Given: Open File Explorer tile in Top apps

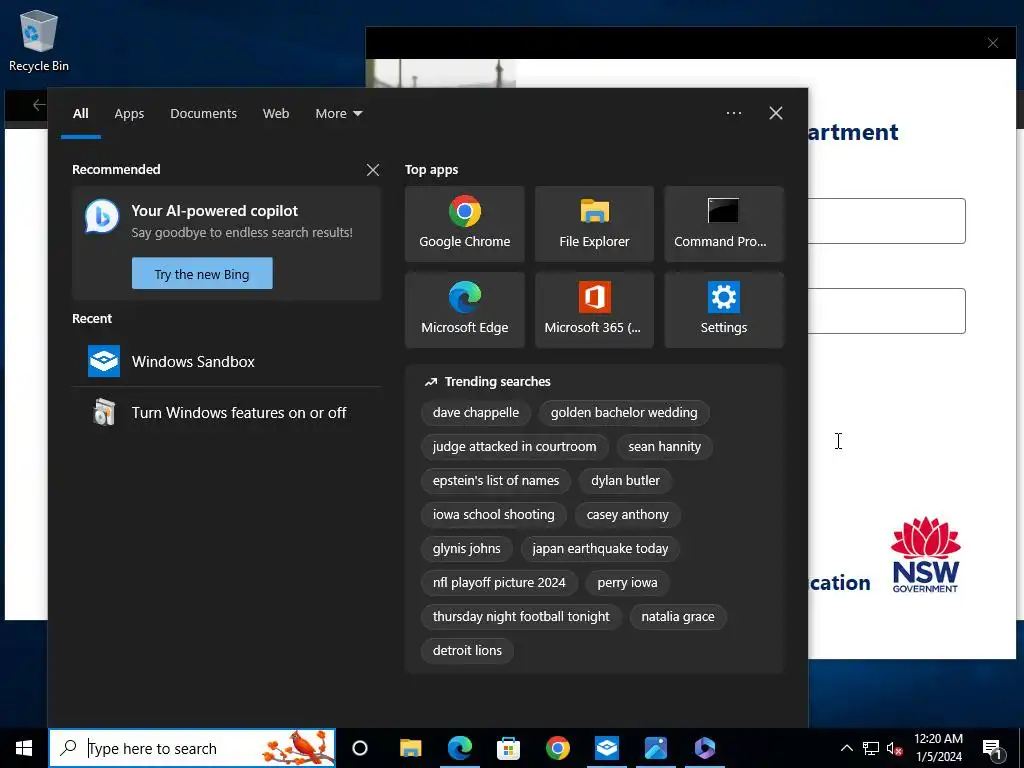Looking at the screenshot, I should (594, 224).
